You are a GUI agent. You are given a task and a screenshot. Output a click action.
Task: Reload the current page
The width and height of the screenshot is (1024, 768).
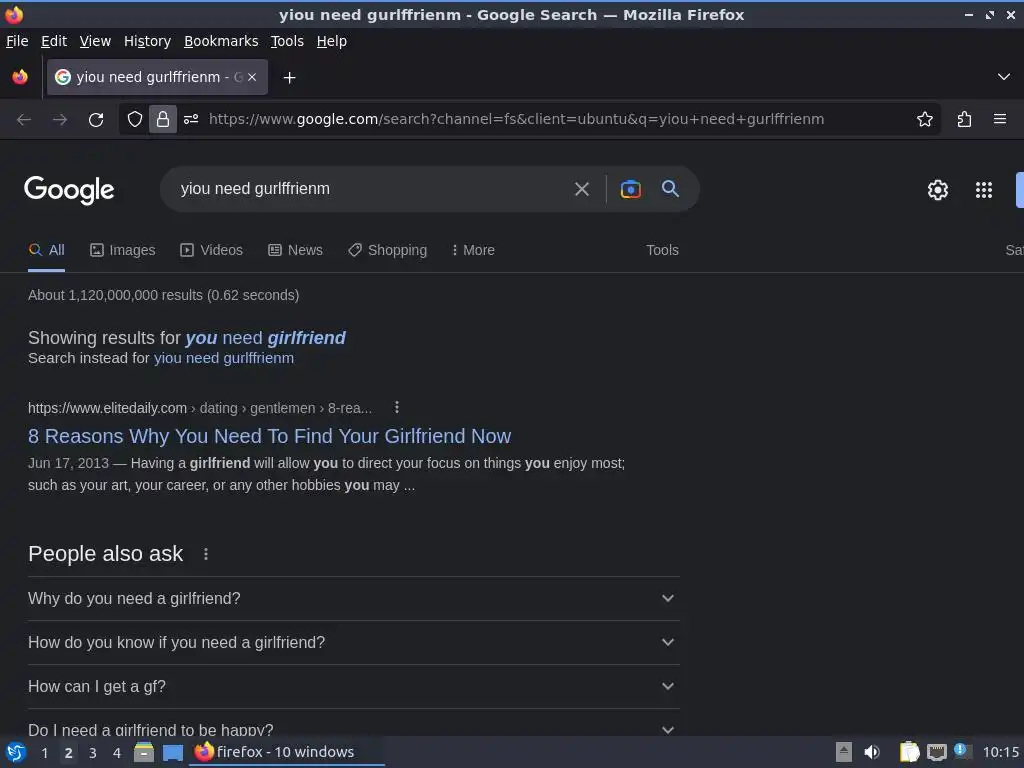(x=96, y=120)
